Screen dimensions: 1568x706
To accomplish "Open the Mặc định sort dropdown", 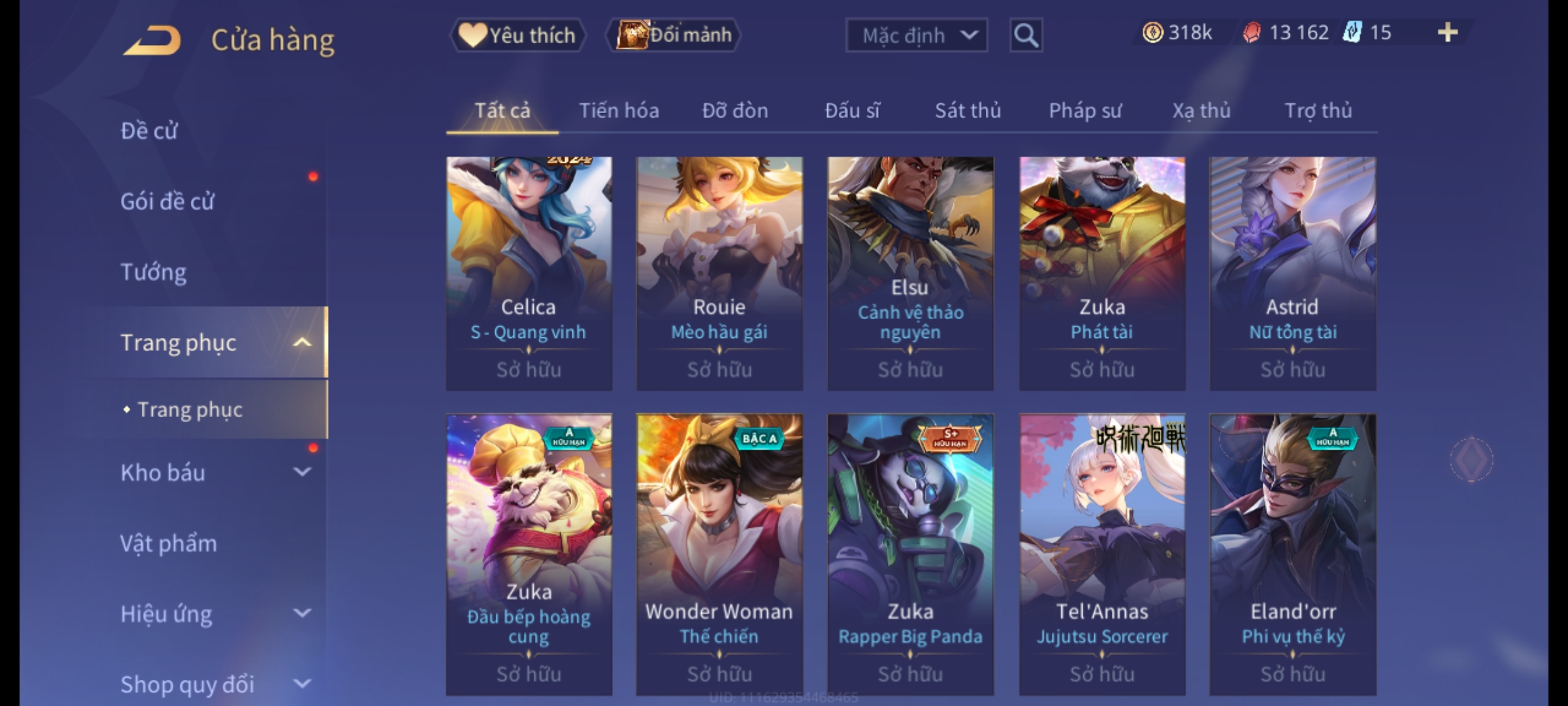I will [x=916, y=35].
